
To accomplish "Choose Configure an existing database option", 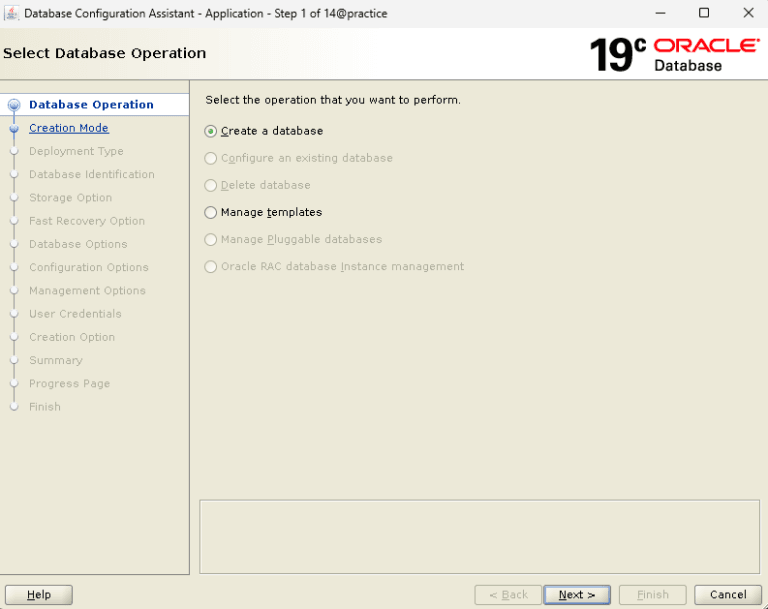I will [x=211, y=158].
